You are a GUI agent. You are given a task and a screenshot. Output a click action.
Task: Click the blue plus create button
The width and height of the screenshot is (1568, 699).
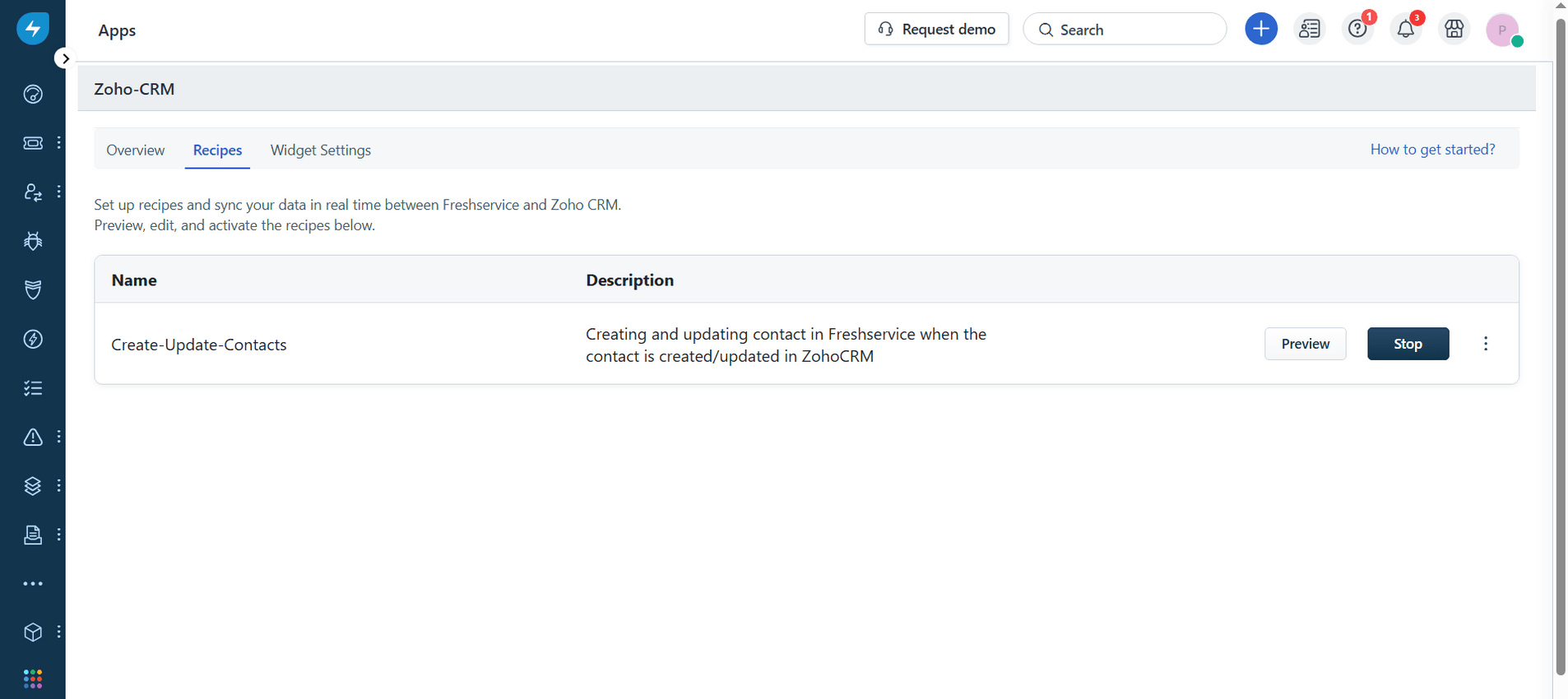1261,29
